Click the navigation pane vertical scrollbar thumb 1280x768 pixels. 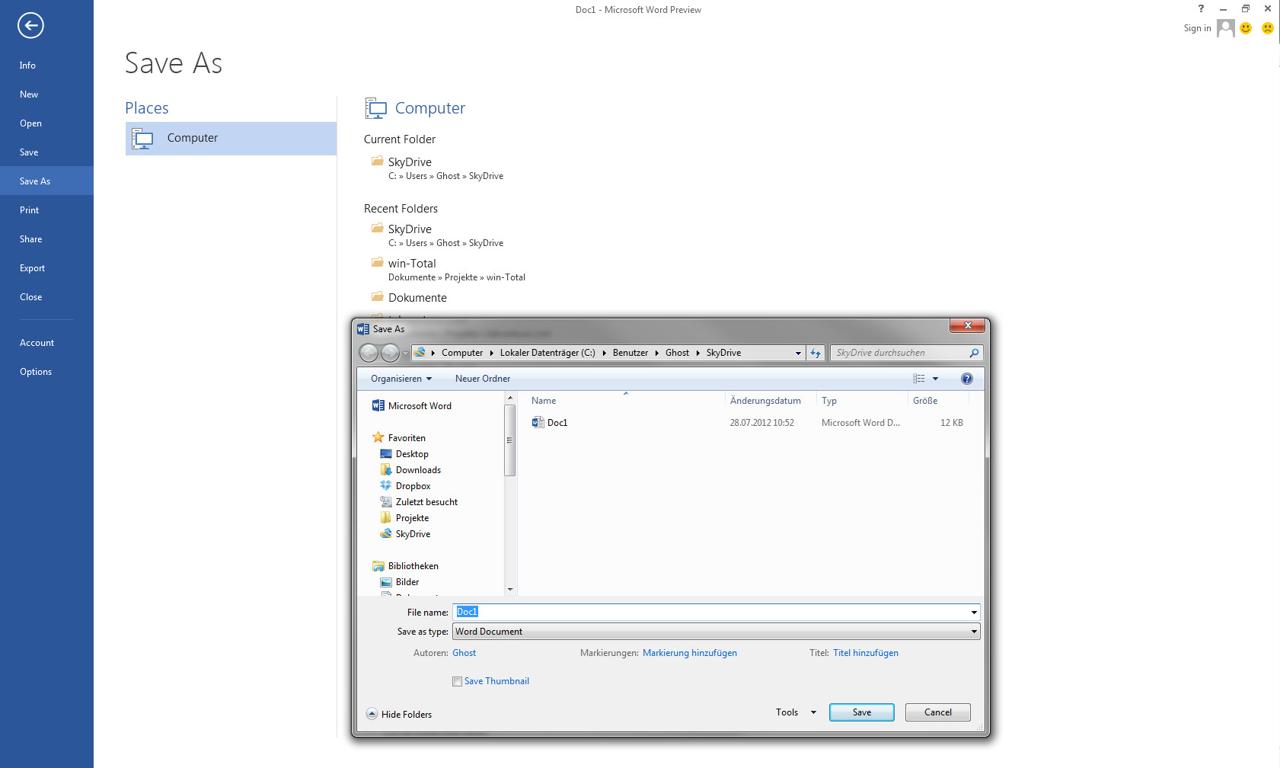point(510,440)
